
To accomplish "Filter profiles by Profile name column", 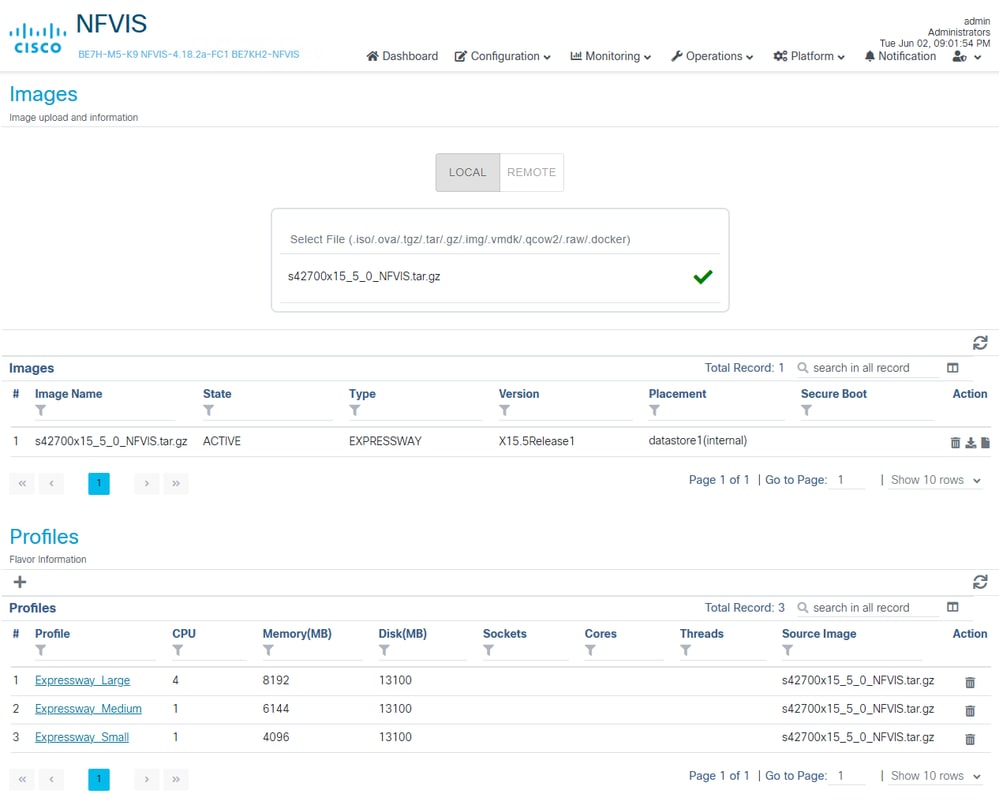I will (41, 650).
